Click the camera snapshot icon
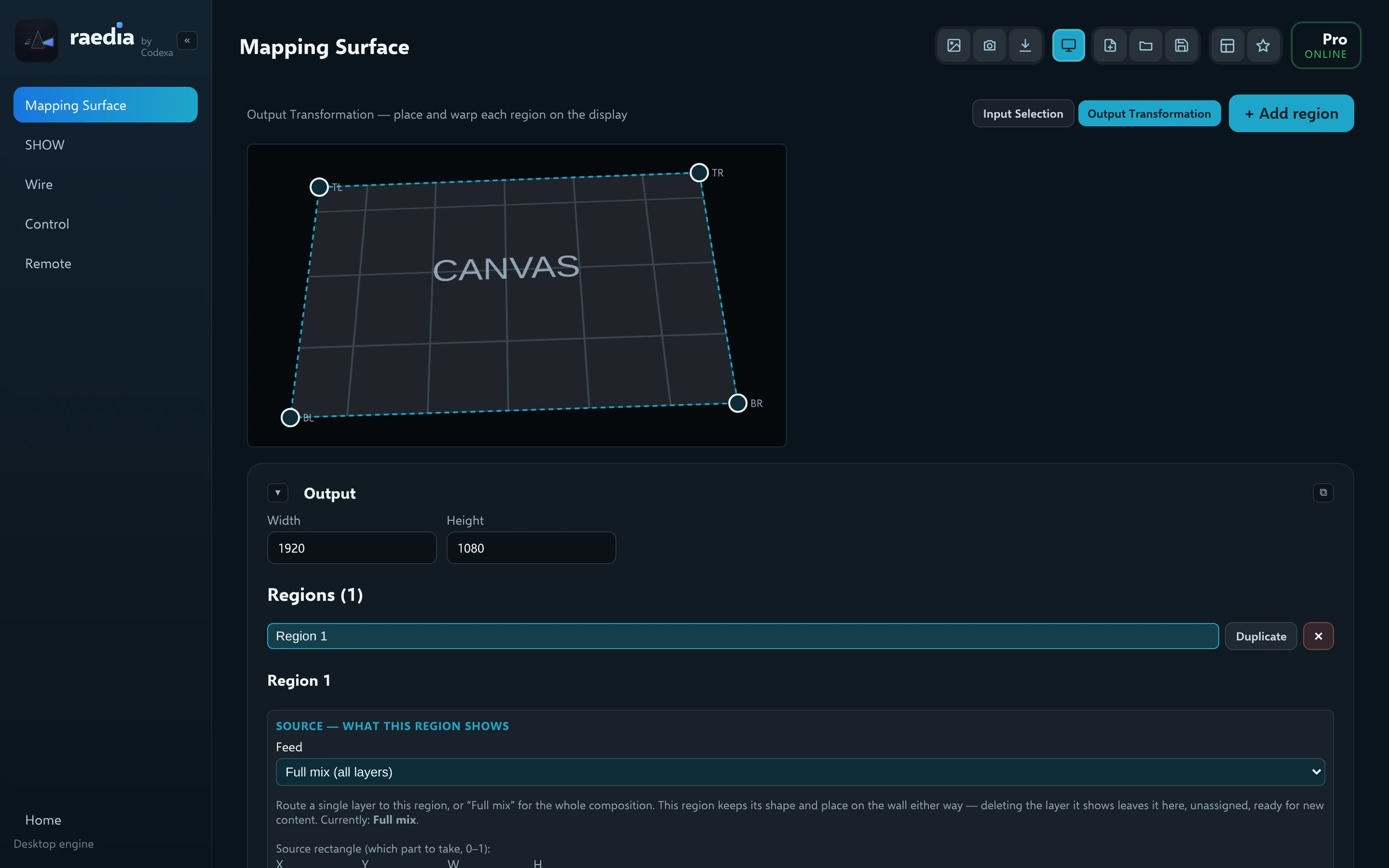Screen dimensions: 1389x868 tap(990, 45)
